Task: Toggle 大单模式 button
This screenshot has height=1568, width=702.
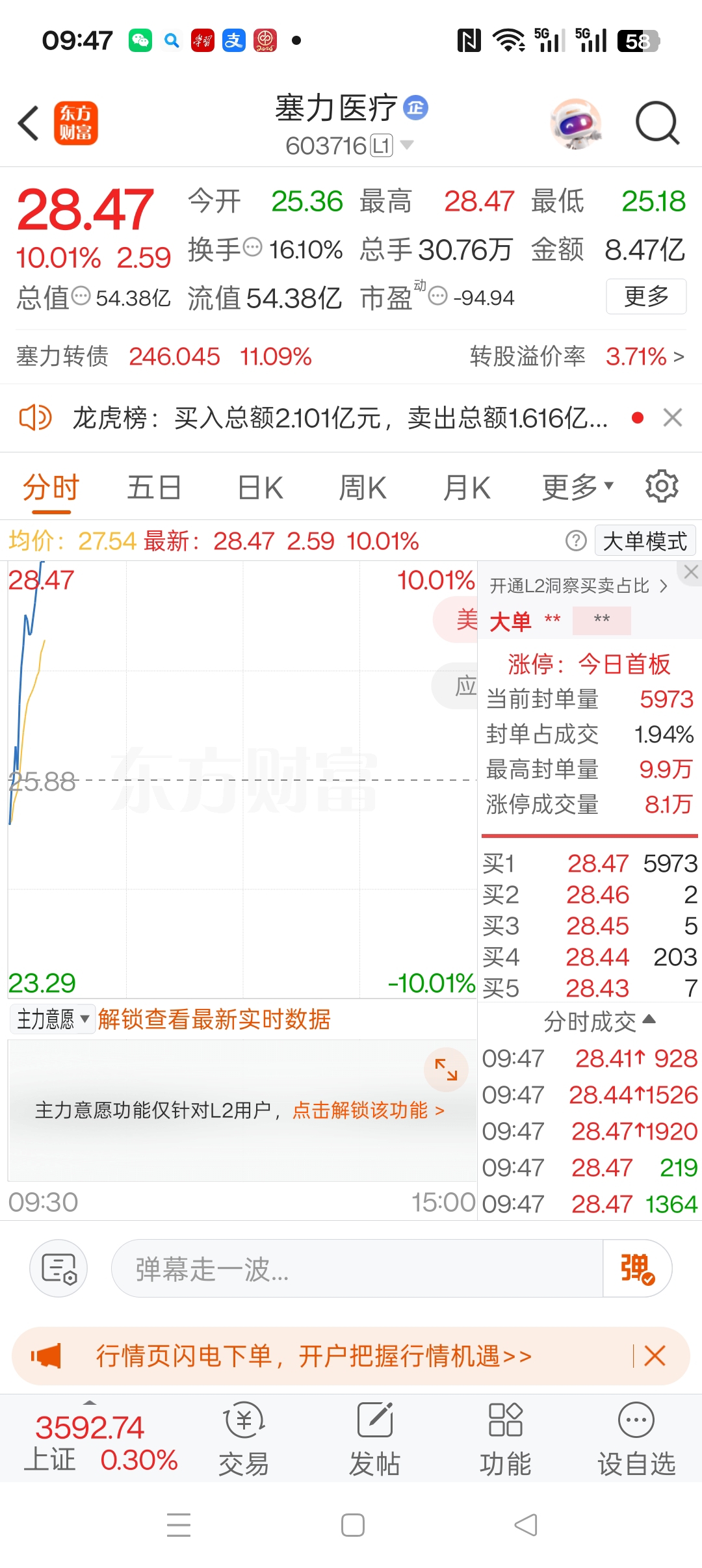Action: coord(645,541)
